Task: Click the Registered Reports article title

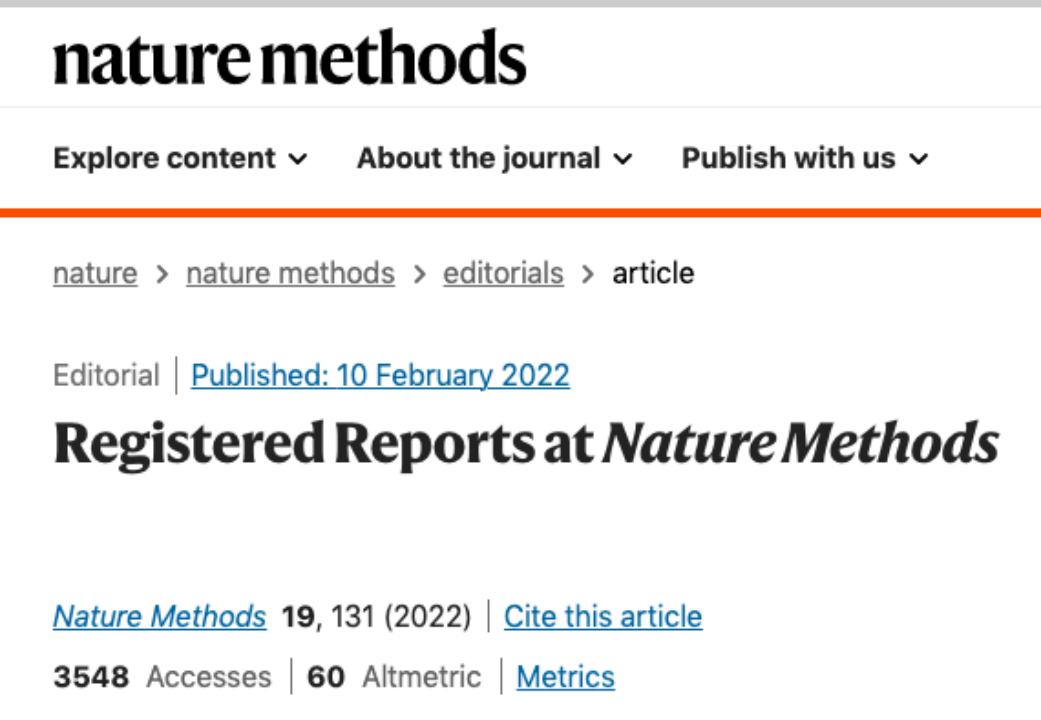Action: click(526, 443)
